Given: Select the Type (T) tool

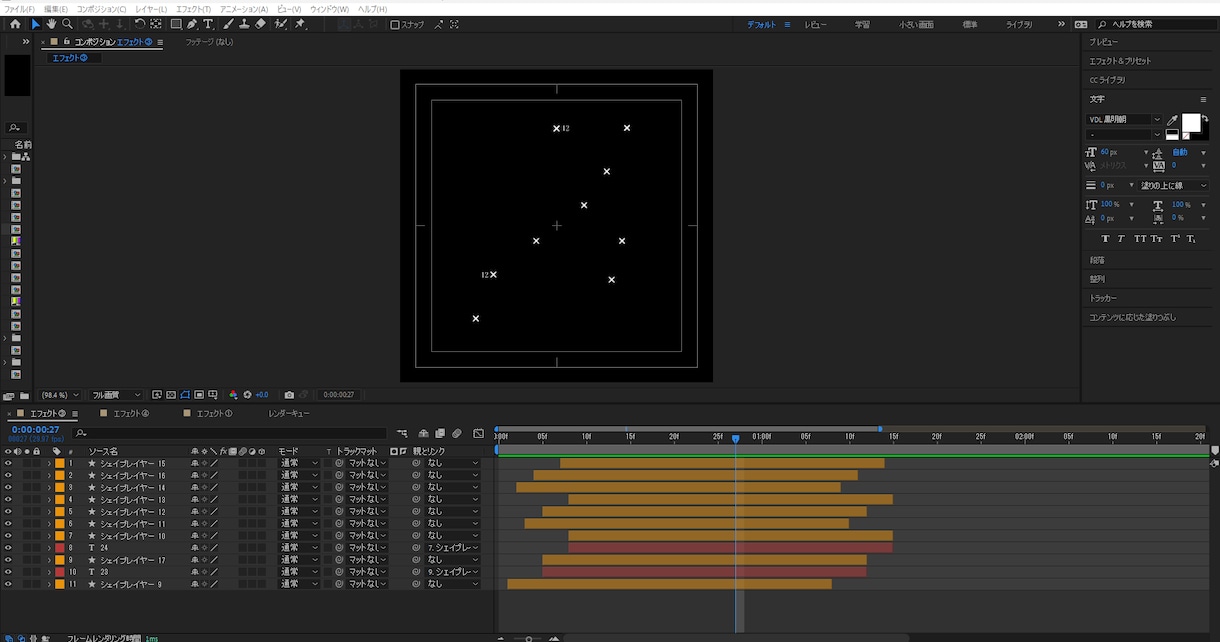Looking at the screenshot, I should (208, 24).
